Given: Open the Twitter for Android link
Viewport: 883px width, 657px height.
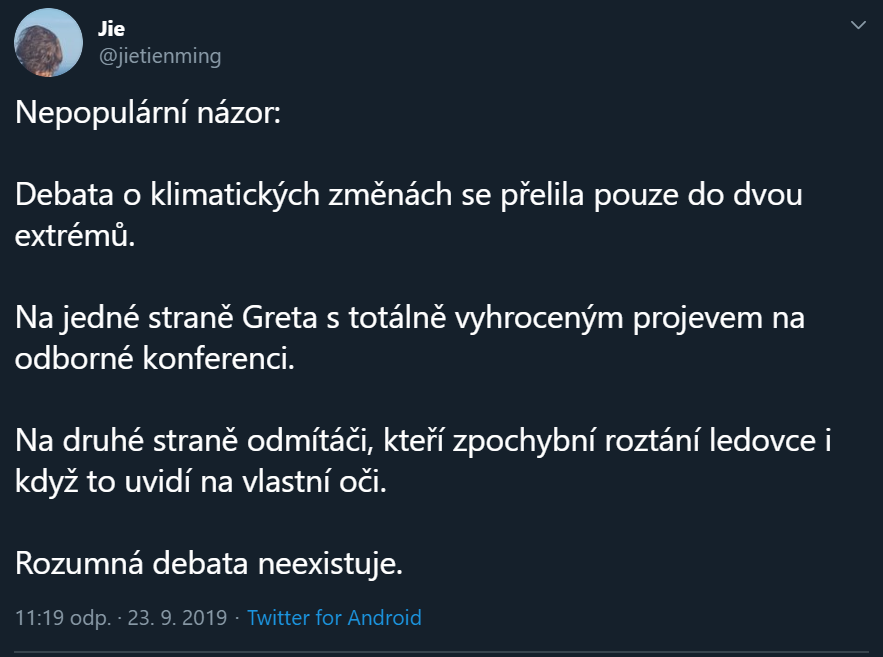Looking at the screenshot, I should click(334, 618).
